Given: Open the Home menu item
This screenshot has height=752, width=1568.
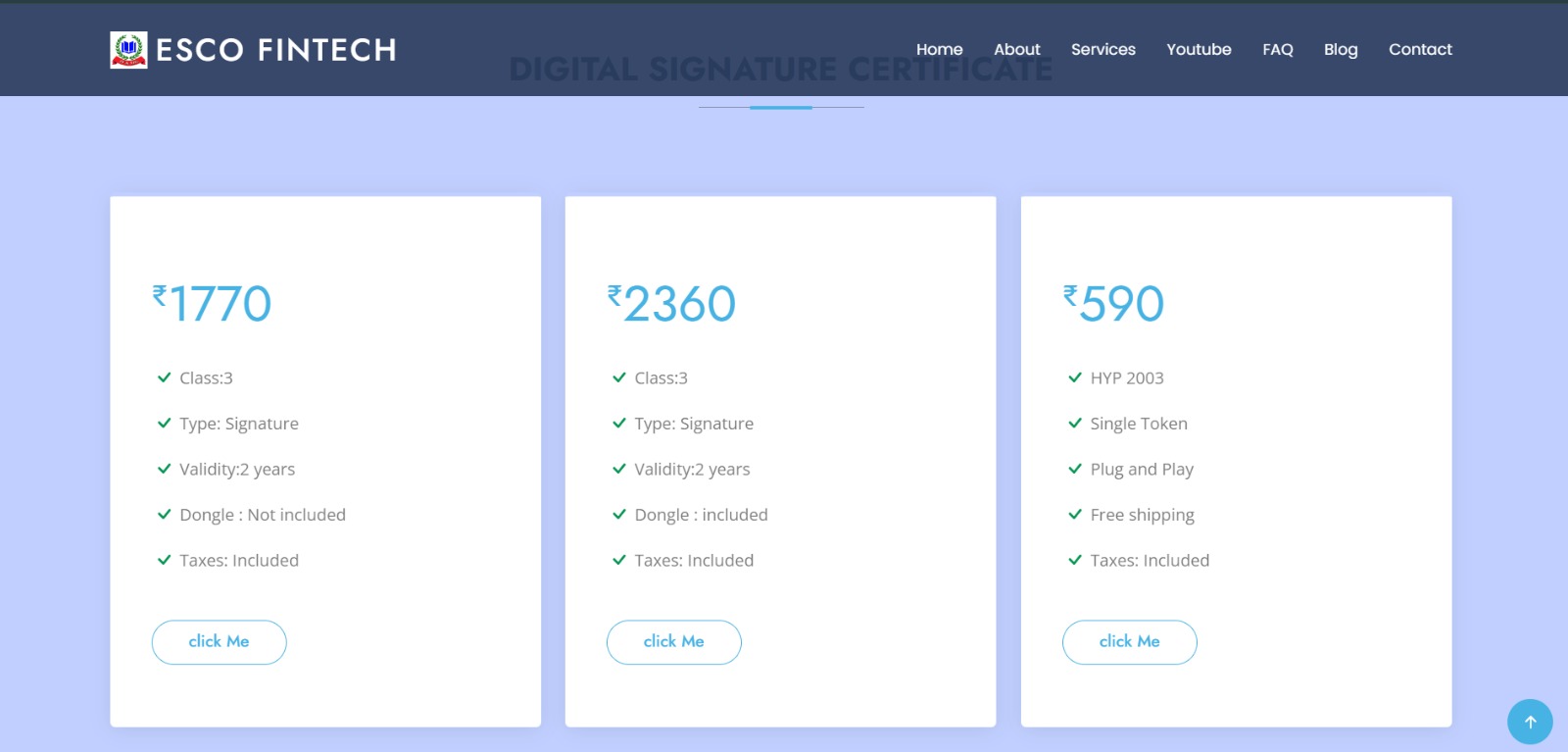Looking at the screenshot, I should (939, 49).
